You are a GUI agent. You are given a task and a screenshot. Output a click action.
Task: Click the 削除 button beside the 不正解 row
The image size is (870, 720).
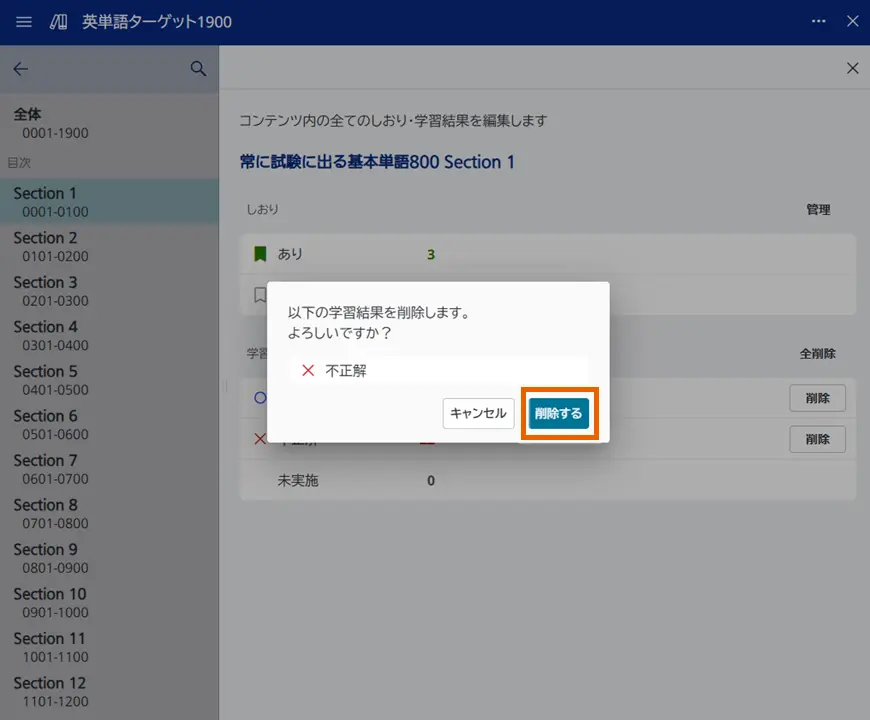pos(817,439)
